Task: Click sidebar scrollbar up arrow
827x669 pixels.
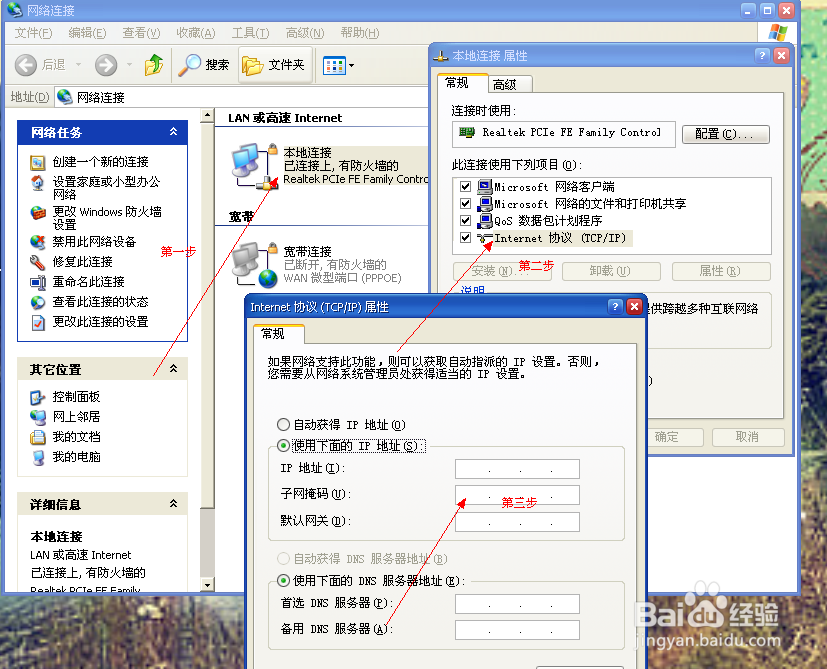Action: pyautogui.click(x=207, y=116)
